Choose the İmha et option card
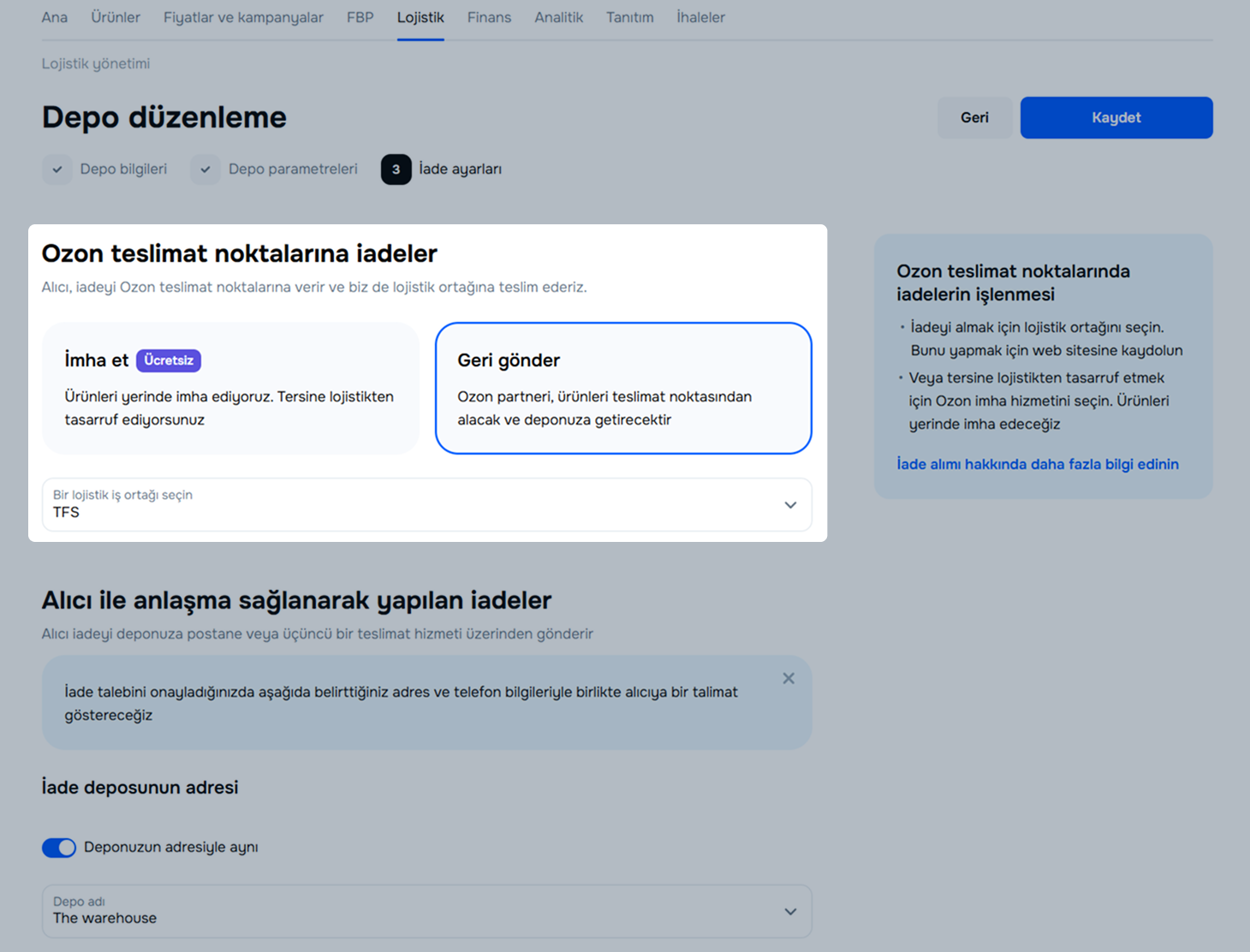This screenshot has width=1250, height=952. pyautogui.click(x=230, y=388)
